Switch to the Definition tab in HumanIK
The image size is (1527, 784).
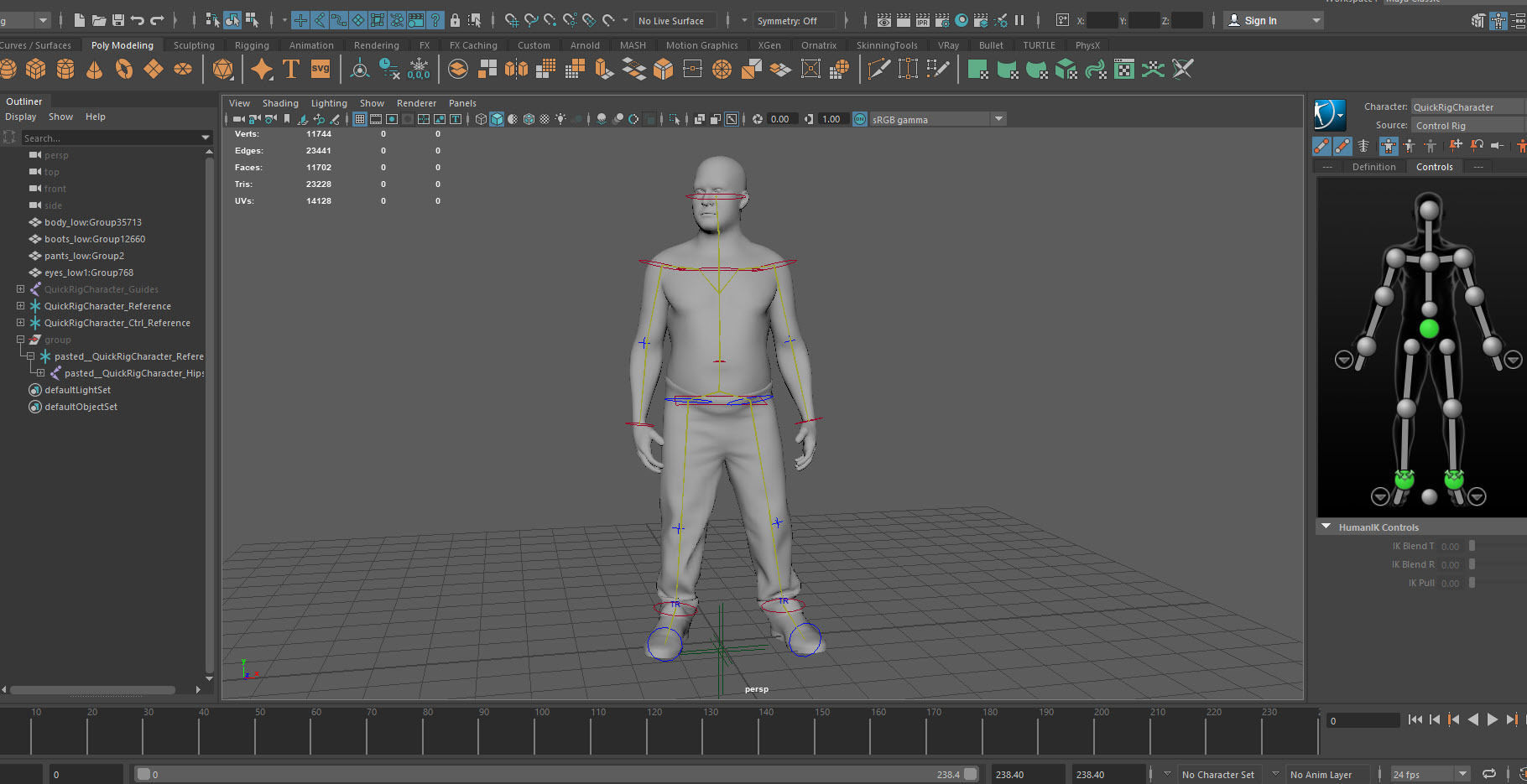1373,167
